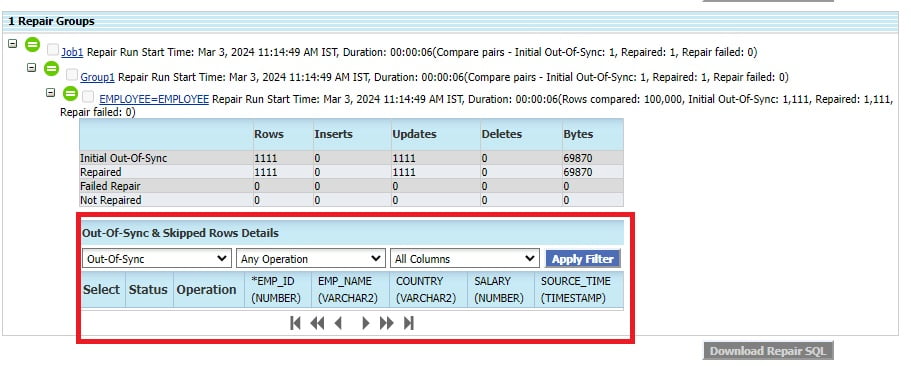Click the EMP_NAME (VARCHAR2) column header
This screenshot has height=366, width=911.
[x=350, y=289]
